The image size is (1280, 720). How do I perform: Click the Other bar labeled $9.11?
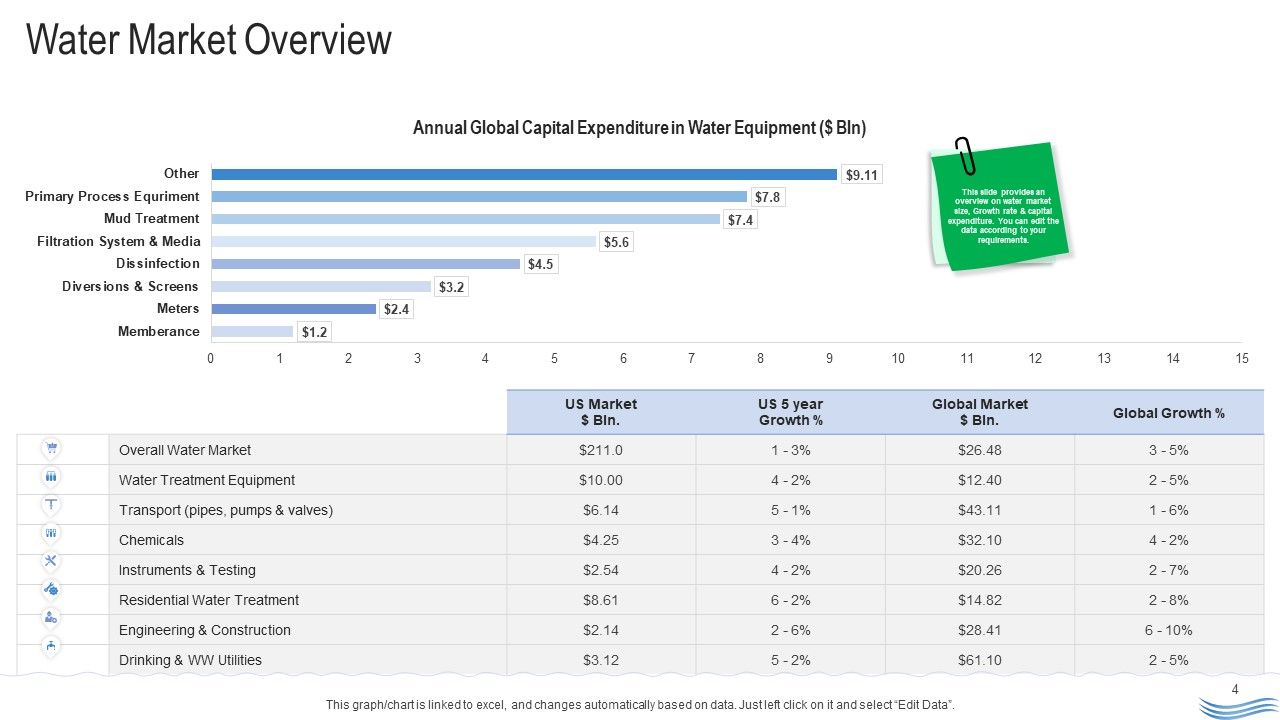524,174
